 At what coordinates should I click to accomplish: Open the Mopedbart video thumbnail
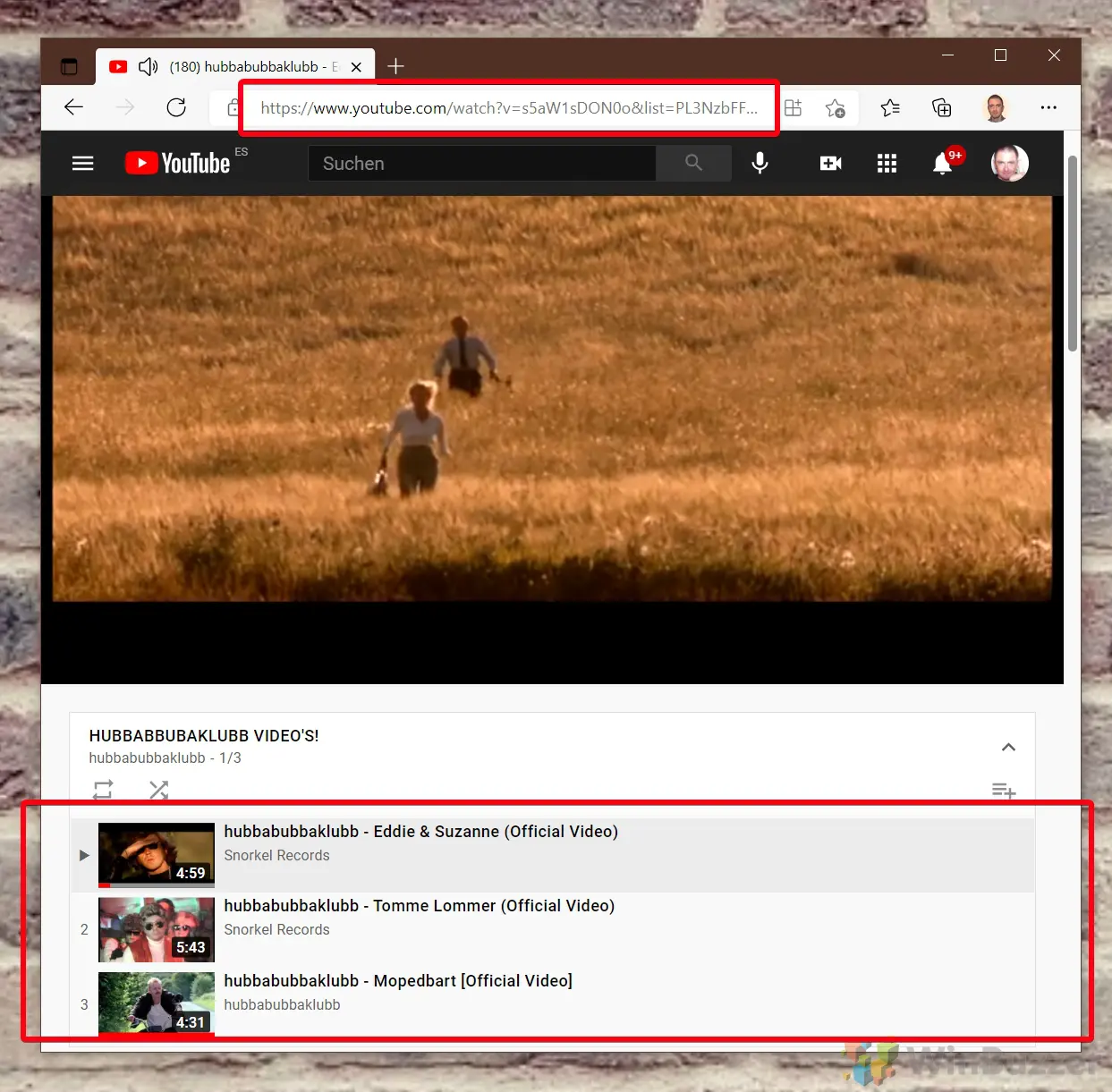click(x=157, y=1003)
